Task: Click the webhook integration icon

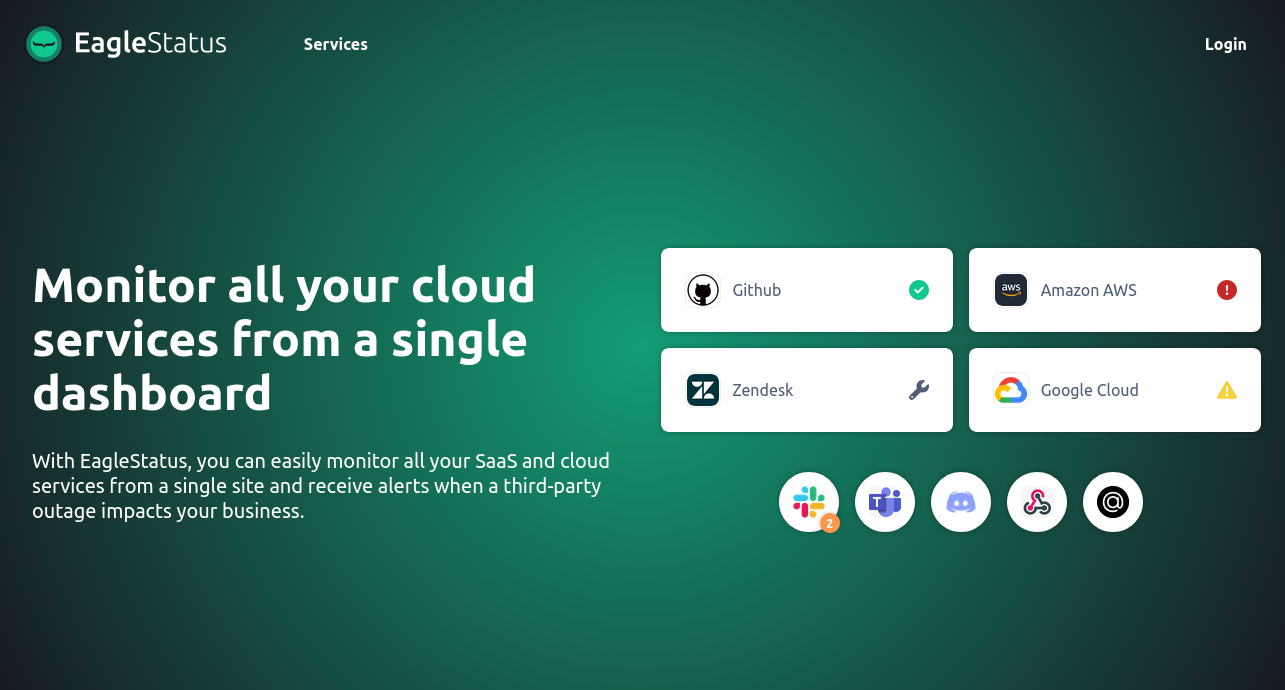Action: pyautogui.click(x=1037, y=502)
